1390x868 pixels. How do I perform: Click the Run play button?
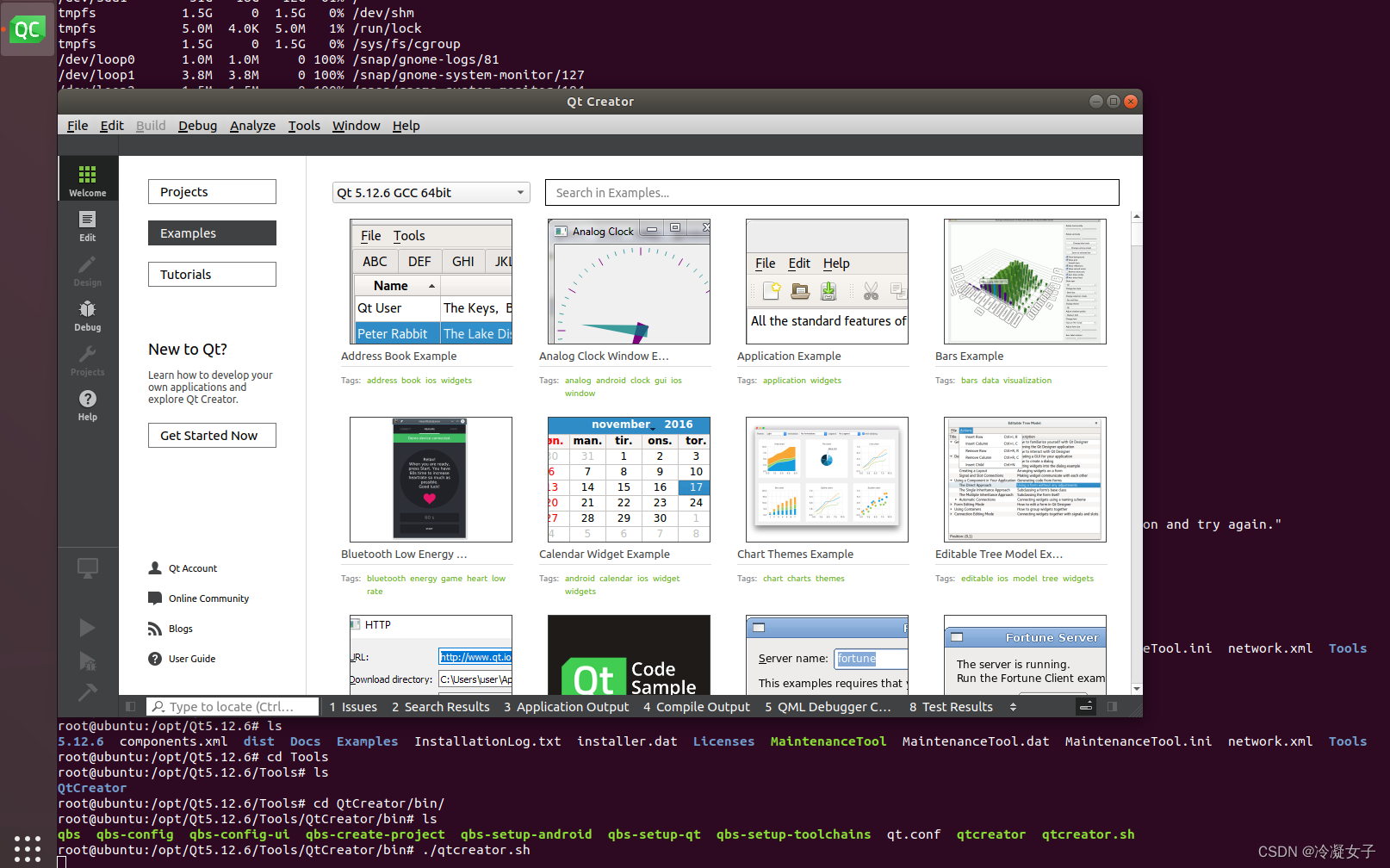coord(88,628)
